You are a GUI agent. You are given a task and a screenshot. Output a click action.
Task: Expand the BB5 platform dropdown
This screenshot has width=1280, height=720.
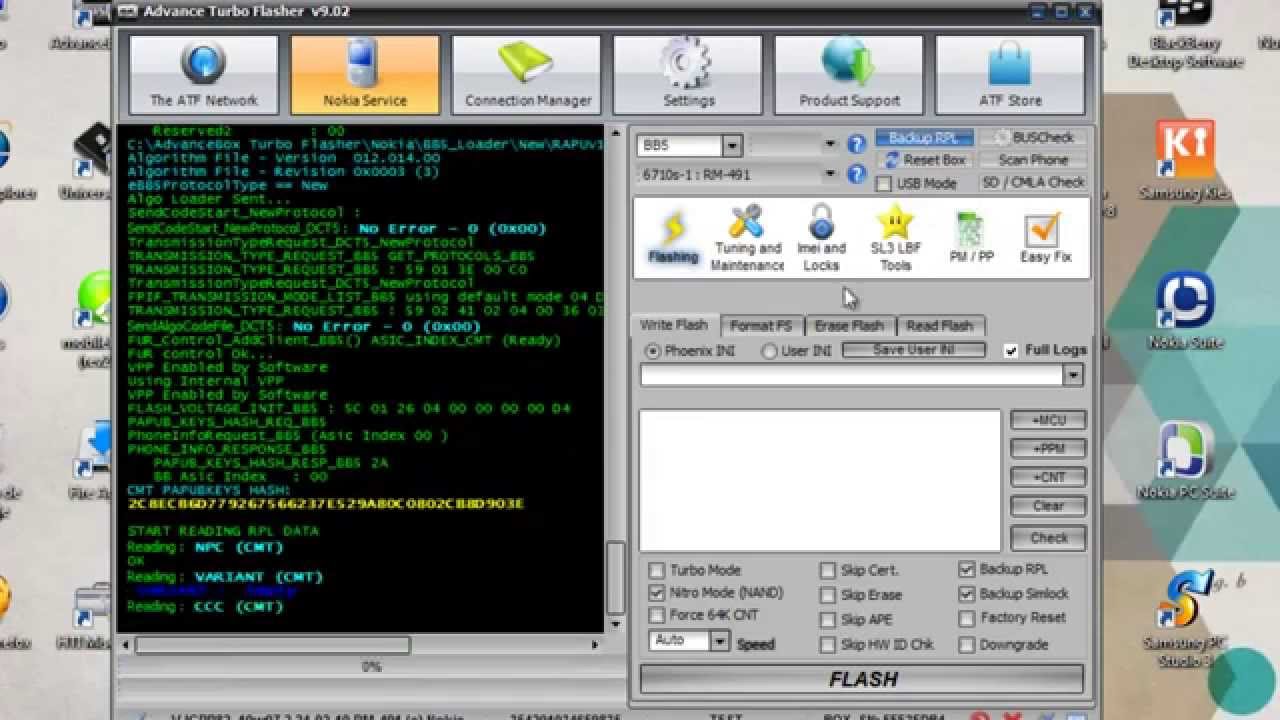pyautogui.click(x=732, y=146)
